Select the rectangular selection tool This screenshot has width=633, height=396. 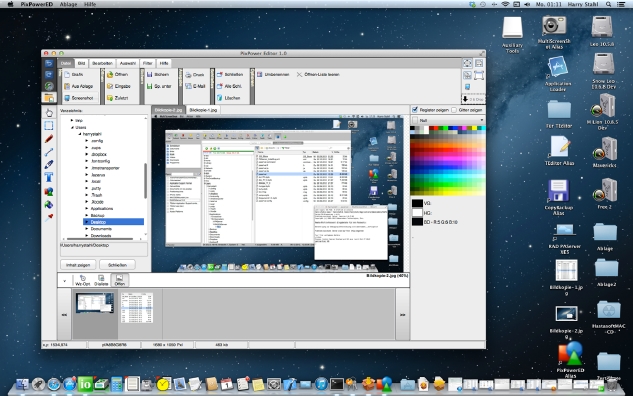coord(49,126)
